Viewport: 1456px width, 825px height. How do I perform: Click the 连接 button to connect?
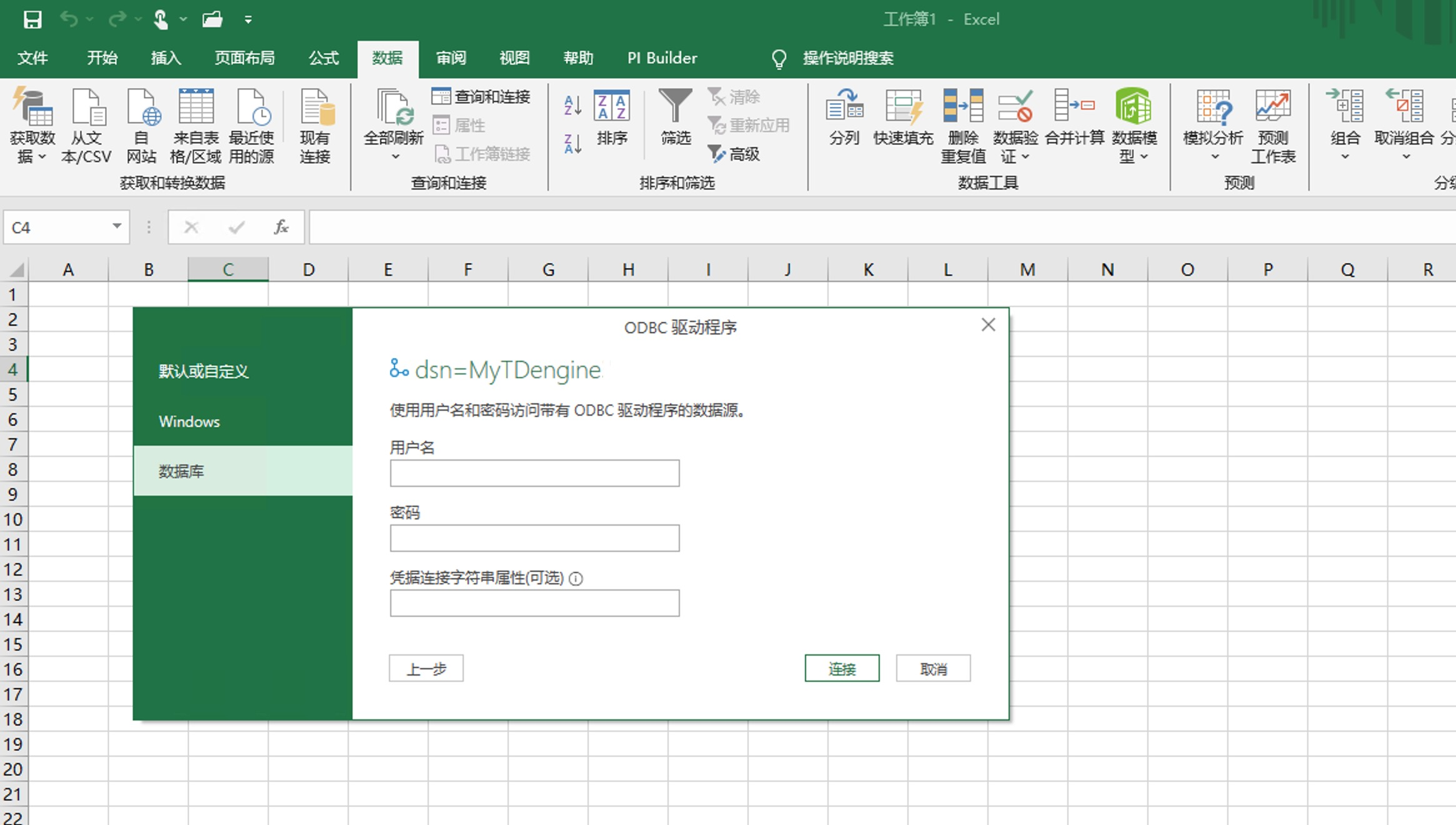(842, 667)
